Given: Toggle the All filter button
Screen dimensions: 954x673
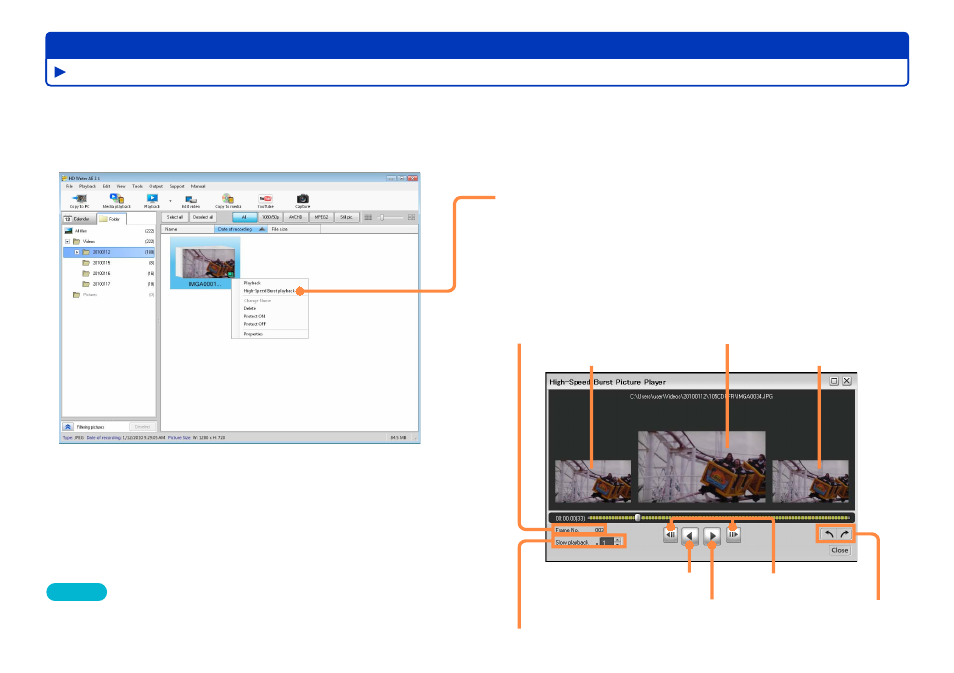Looking at the screenshot, I should click(244, 217).
